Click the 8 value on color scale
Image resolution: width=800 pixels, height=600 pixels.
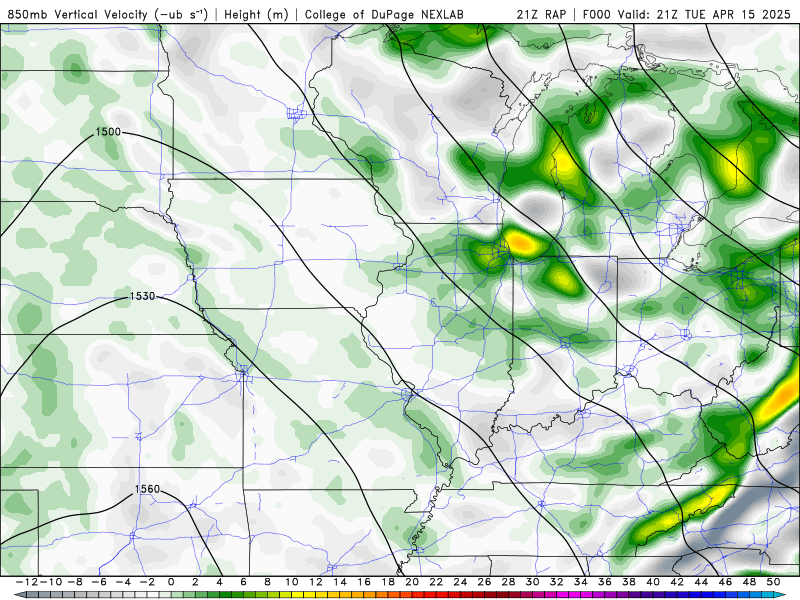point(267,582)
